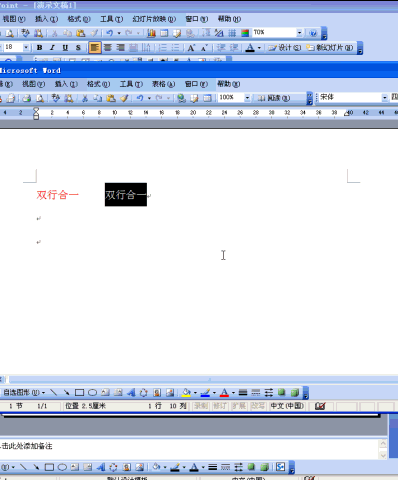Screen dimensions: 398x480
Task: Click Line Style icon in Word drawing toolbar
Action: tap(243, 393)
